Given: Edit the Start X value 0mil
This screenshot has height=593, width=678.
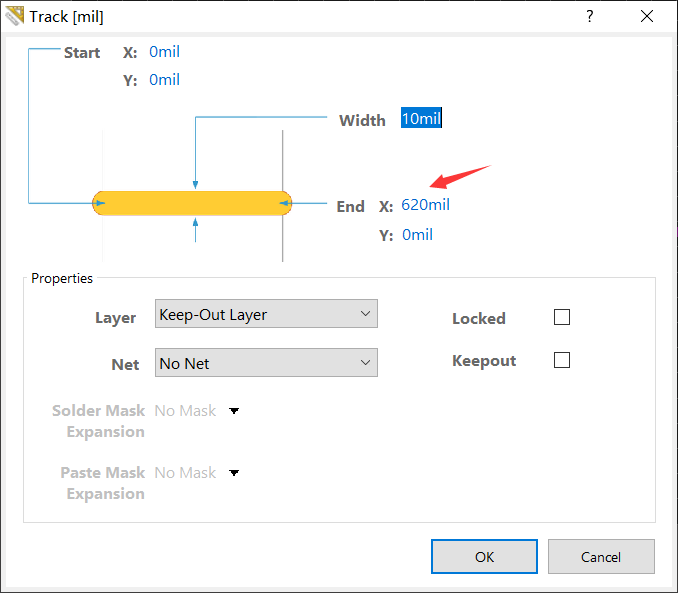Looking at the screenshot, I should click(x=164, y=52).
